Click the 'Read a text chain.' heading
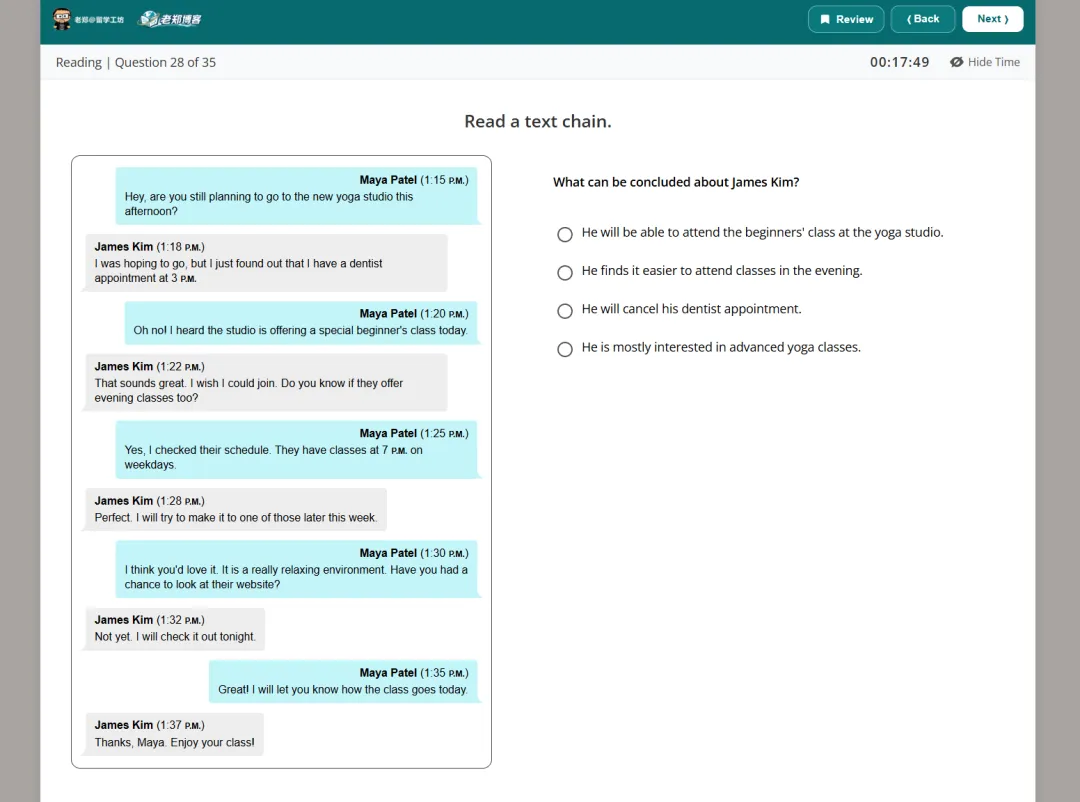The image size is (1080, 802). [537, 121]
